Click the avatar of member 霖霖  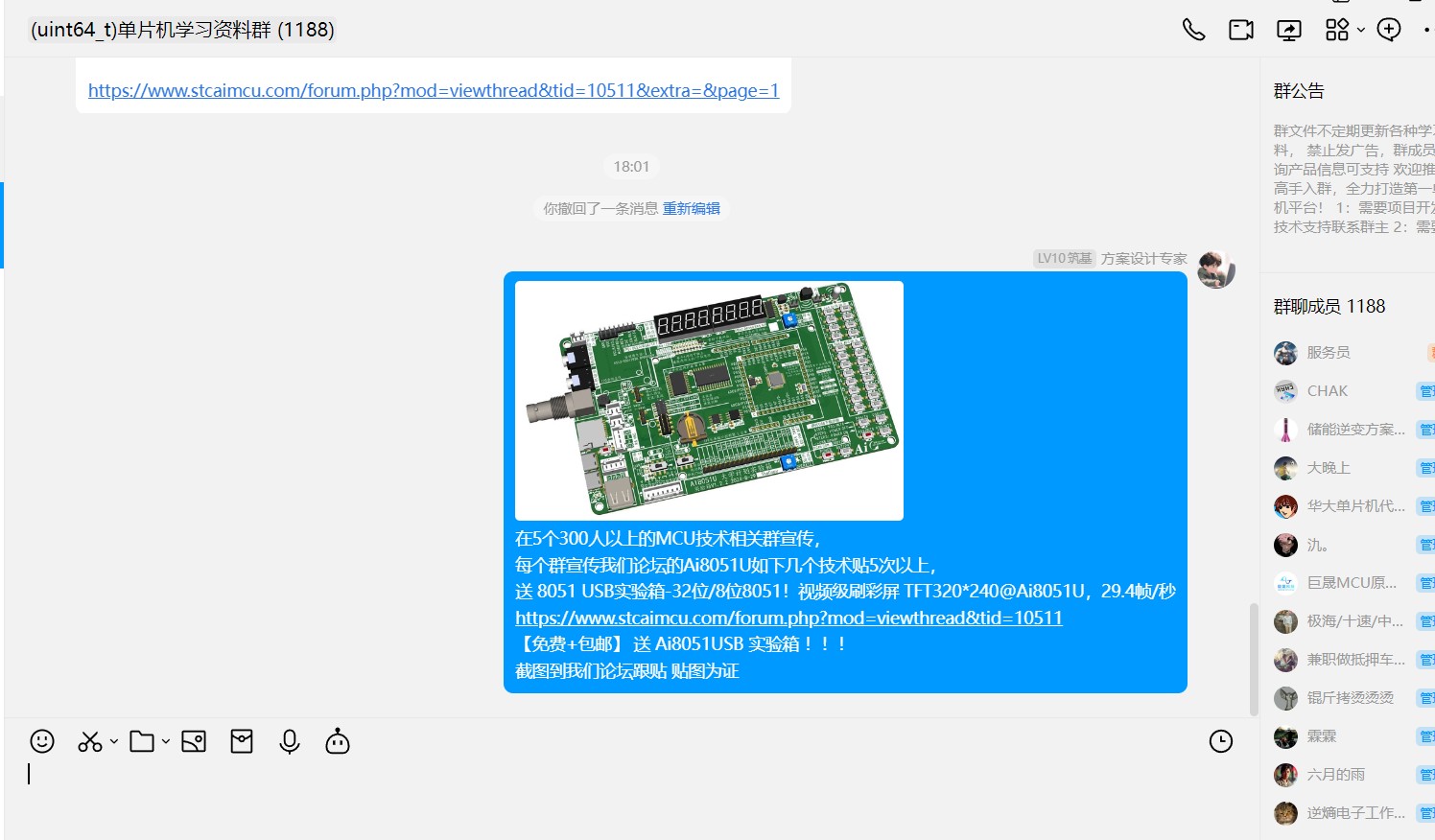tap(1286, 736)
